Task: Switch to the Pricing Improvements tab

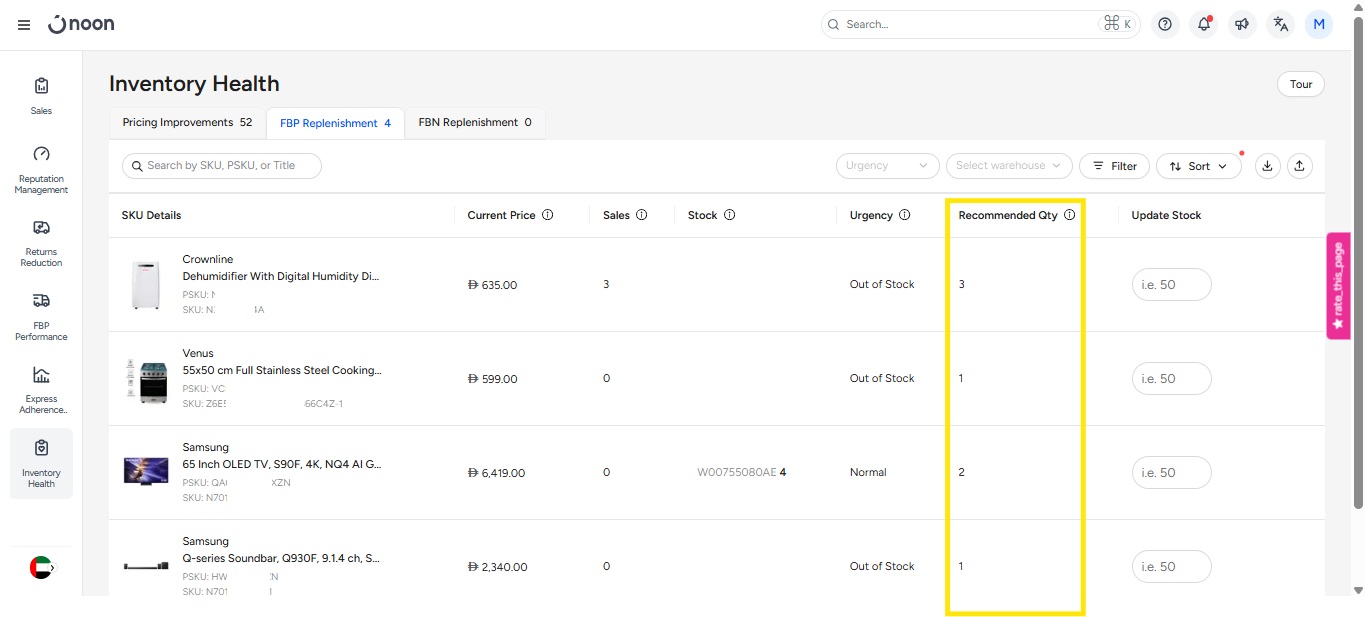Action: click(187, 123)
